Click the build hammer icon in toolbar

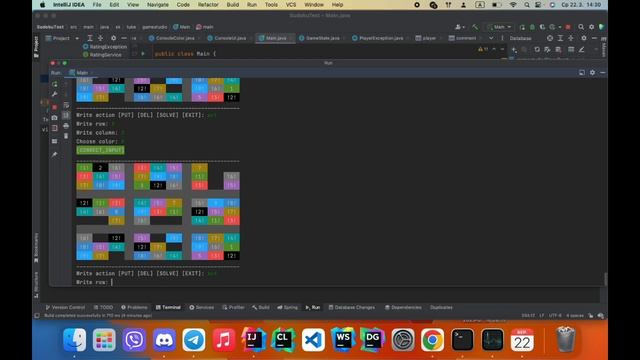(475, 27)
